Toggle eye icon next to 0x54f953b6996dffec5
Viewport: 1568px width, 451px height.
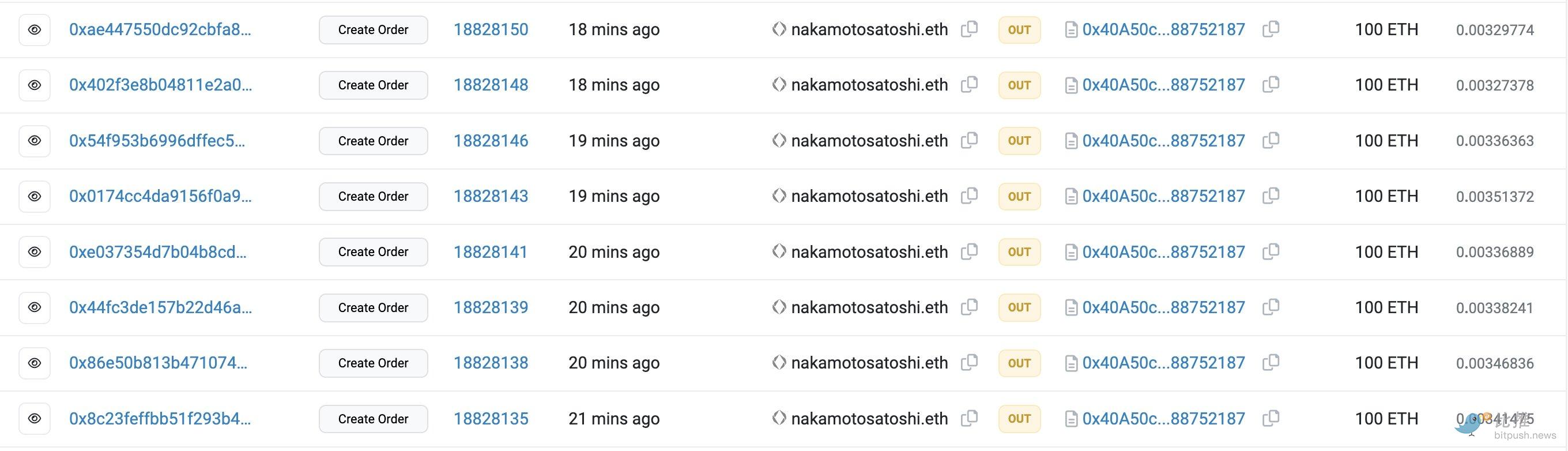pos(35,141)
